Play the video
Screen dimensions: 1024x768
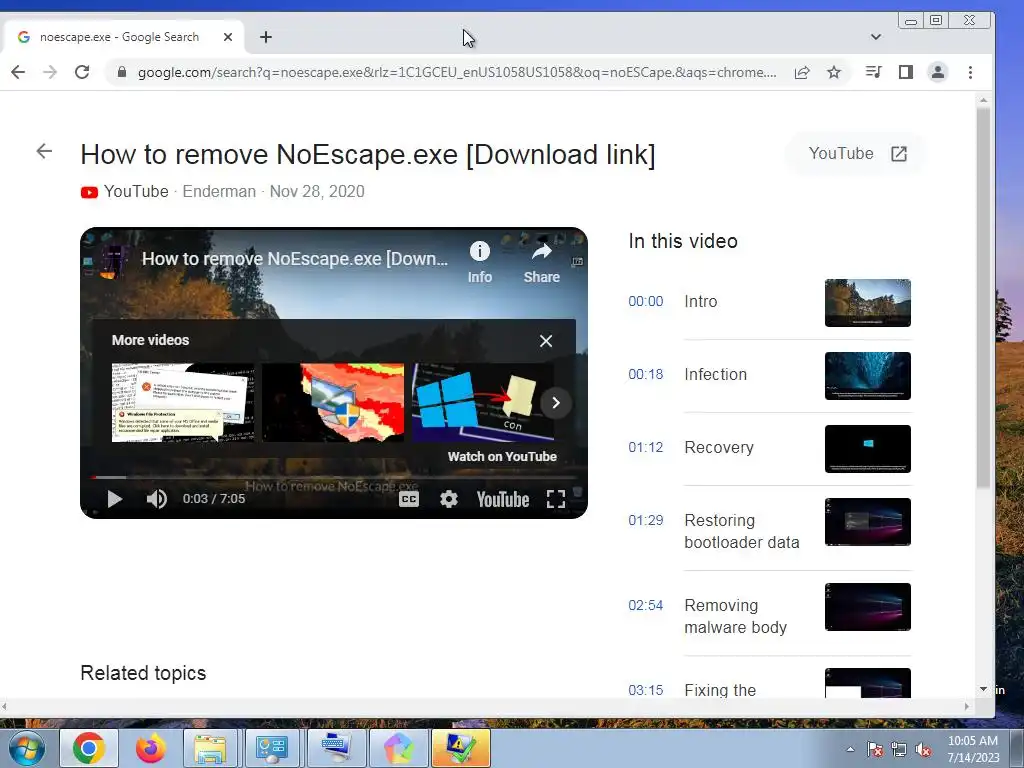(114, 499)
